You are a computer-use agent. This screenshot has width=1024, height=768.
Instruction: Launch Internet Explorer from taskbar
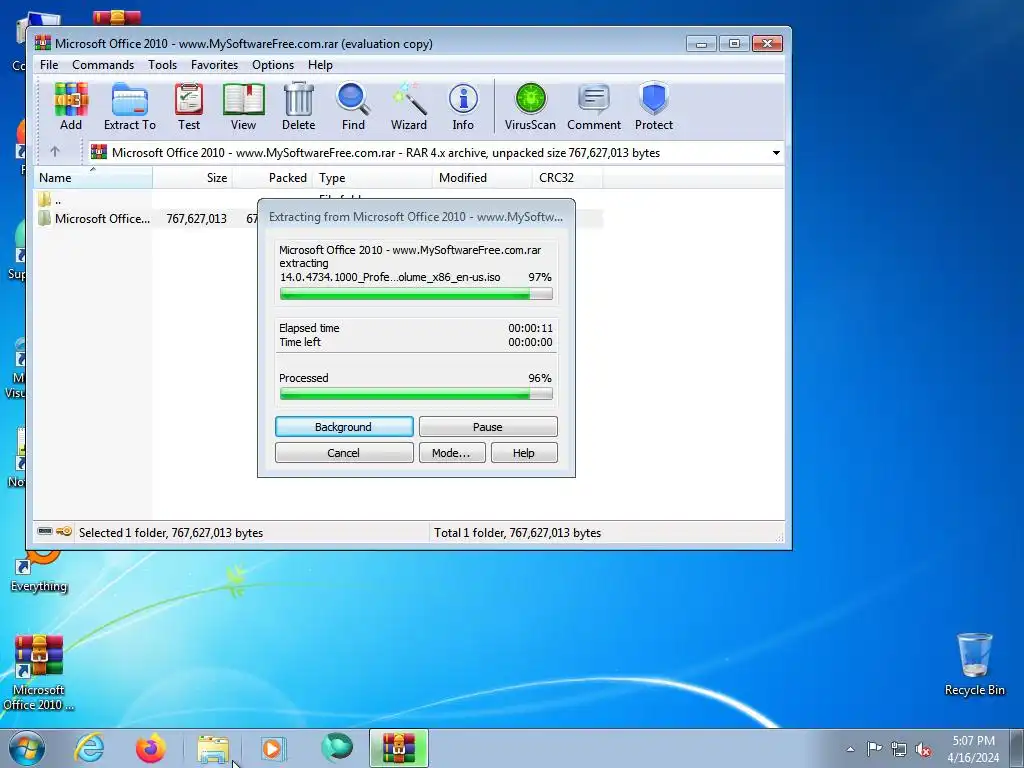point(89,748)
